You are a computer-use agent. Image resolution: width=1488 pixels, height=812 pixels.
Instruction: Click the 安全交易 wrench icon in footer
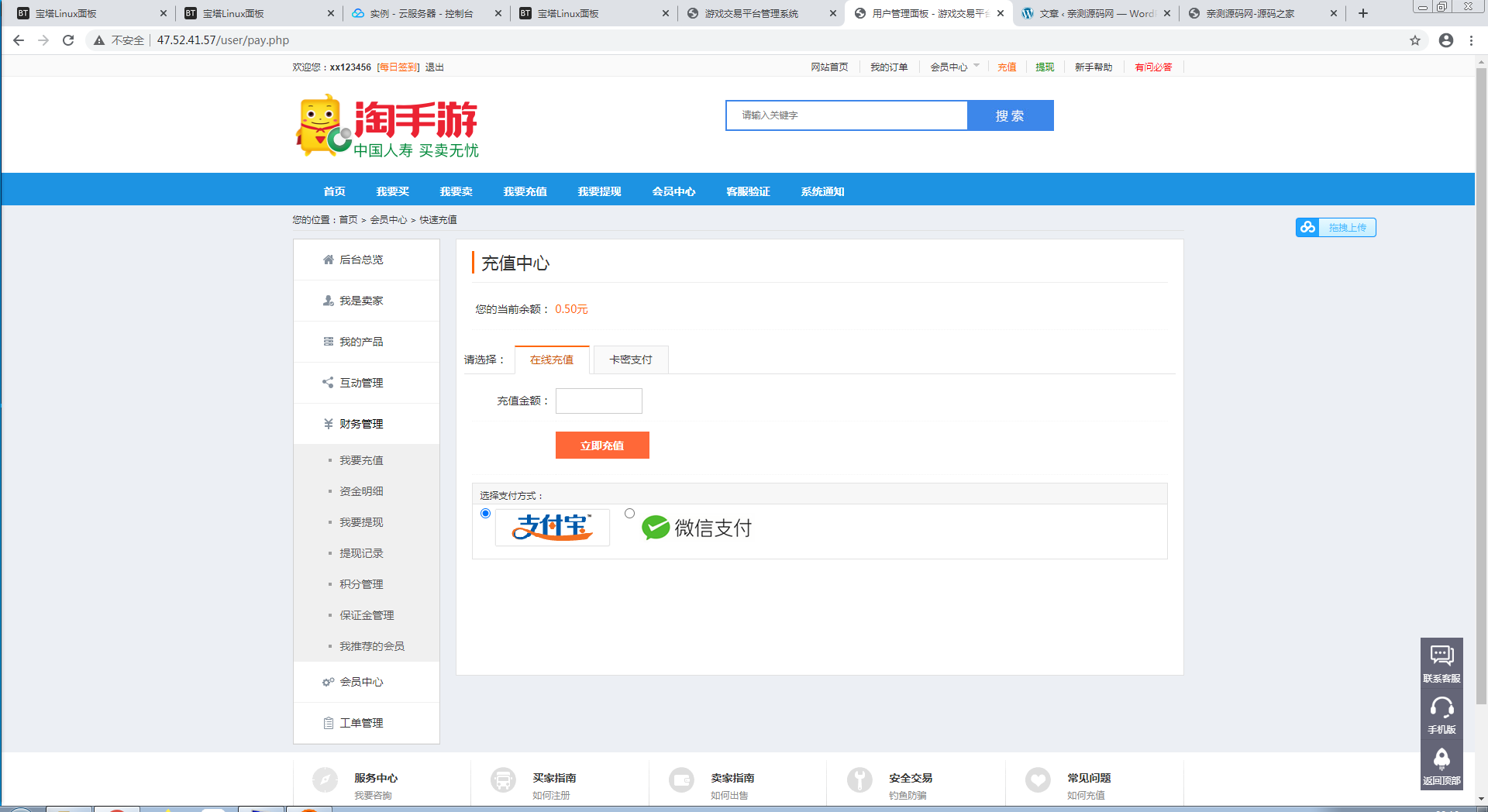[859, 779]
